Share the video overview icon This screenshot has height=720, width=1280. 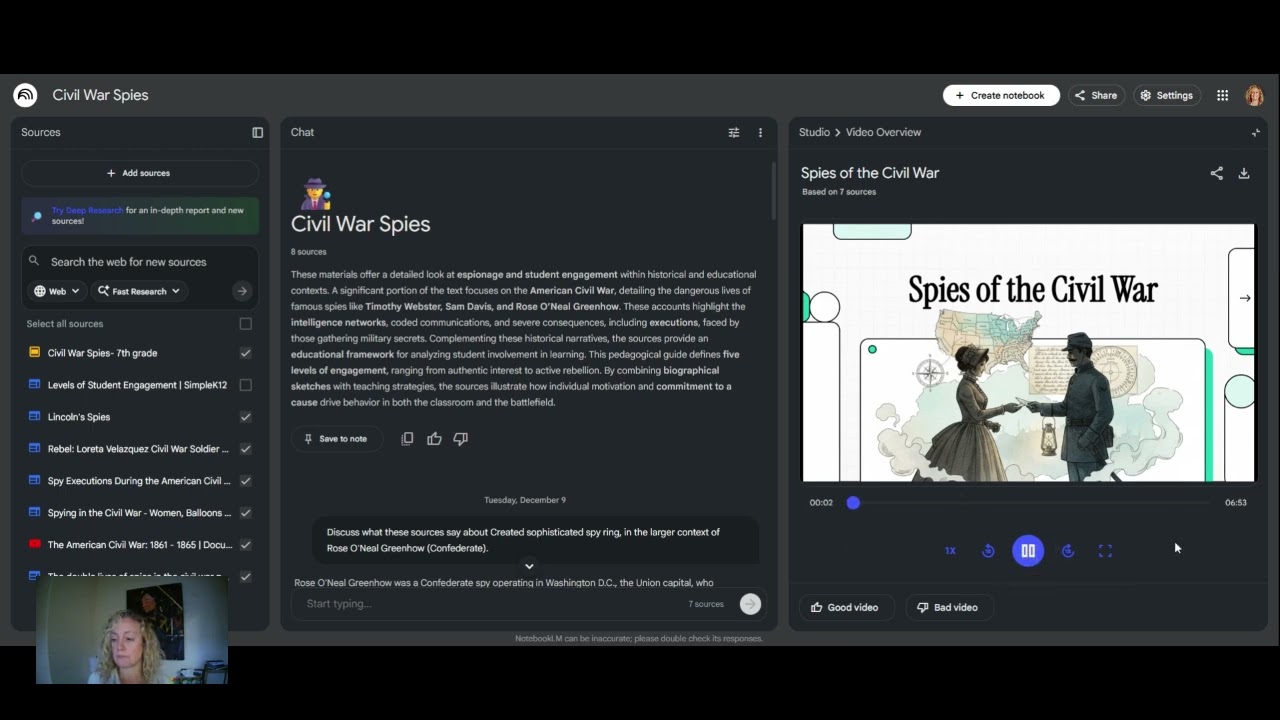click(x=1216, y=173)
